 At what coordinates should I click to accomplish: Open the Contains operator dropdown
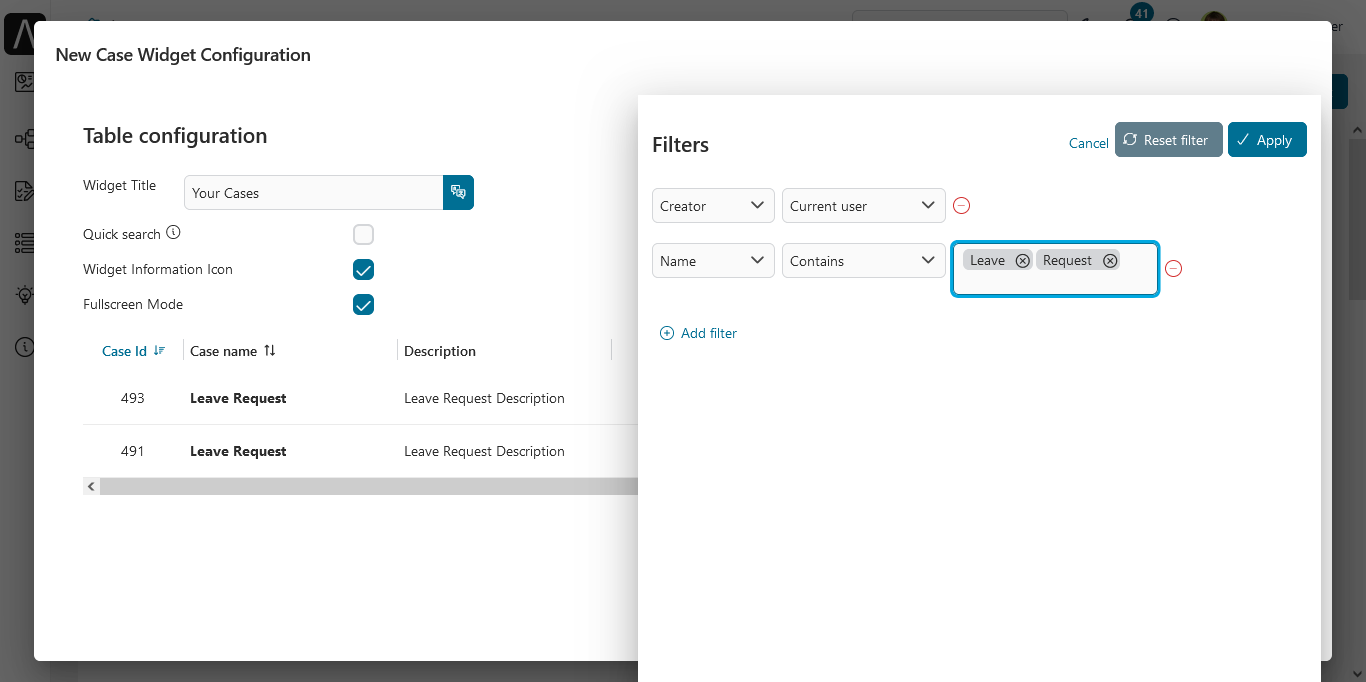coord(863,261)
